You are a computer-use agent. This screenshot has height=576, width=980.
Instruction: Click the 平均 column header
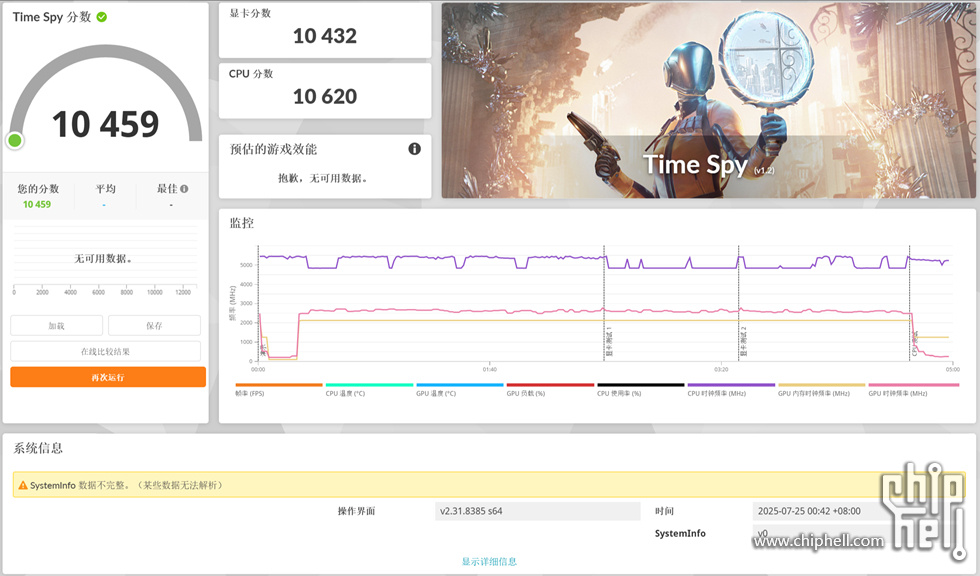tap(105, 189)
